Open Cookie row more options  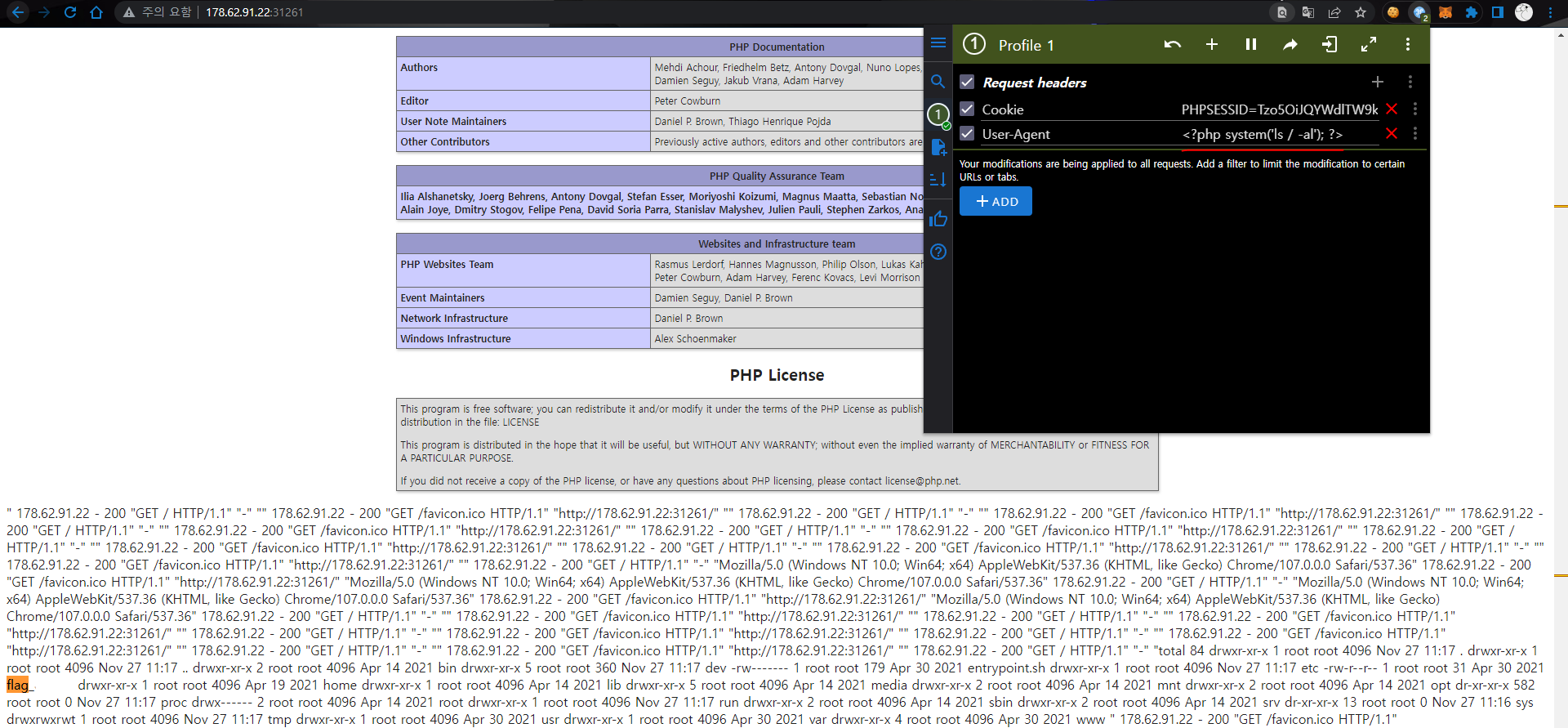1415,109
